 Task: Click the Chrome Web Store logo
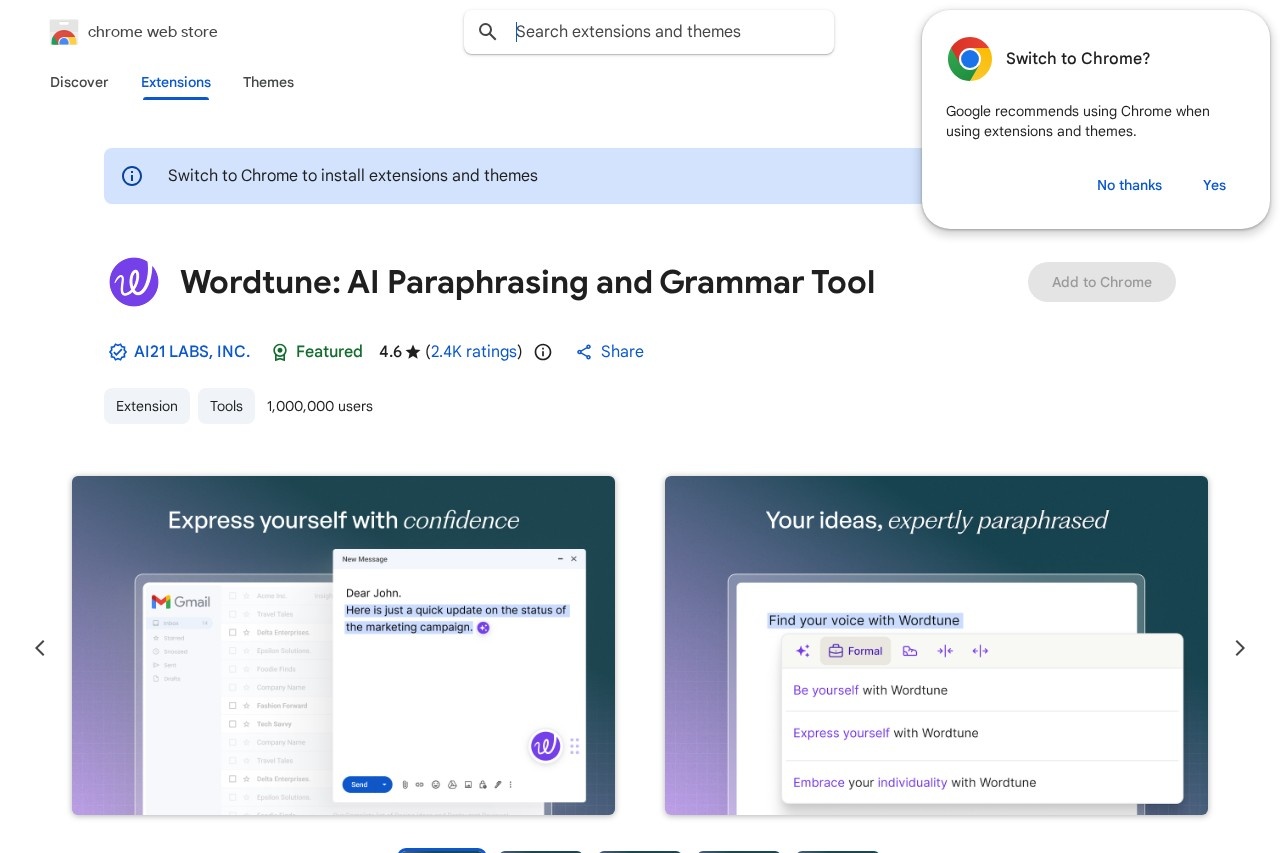point(64,32)
